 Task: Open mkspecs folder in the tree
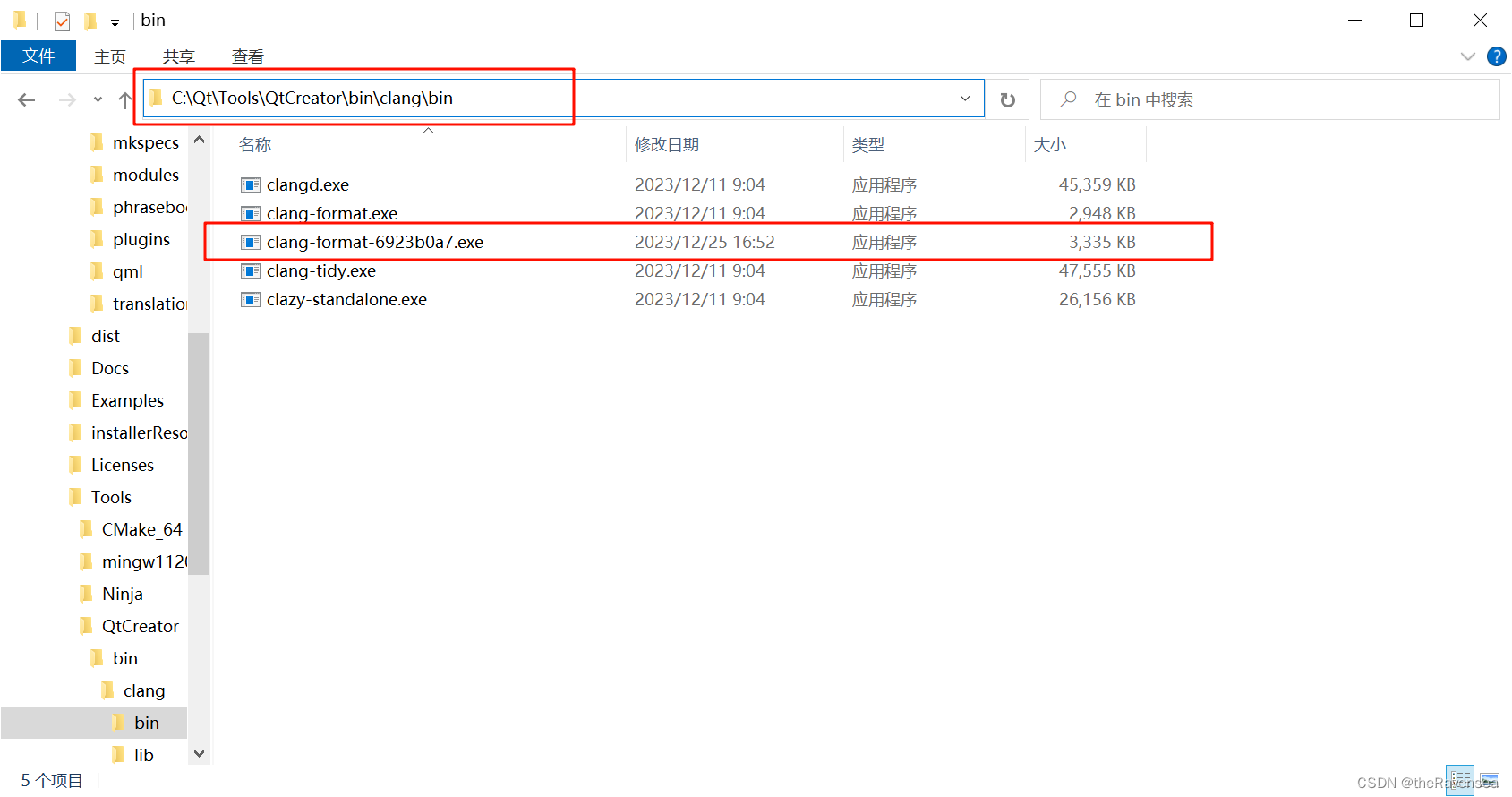click(x=146, y=142)
